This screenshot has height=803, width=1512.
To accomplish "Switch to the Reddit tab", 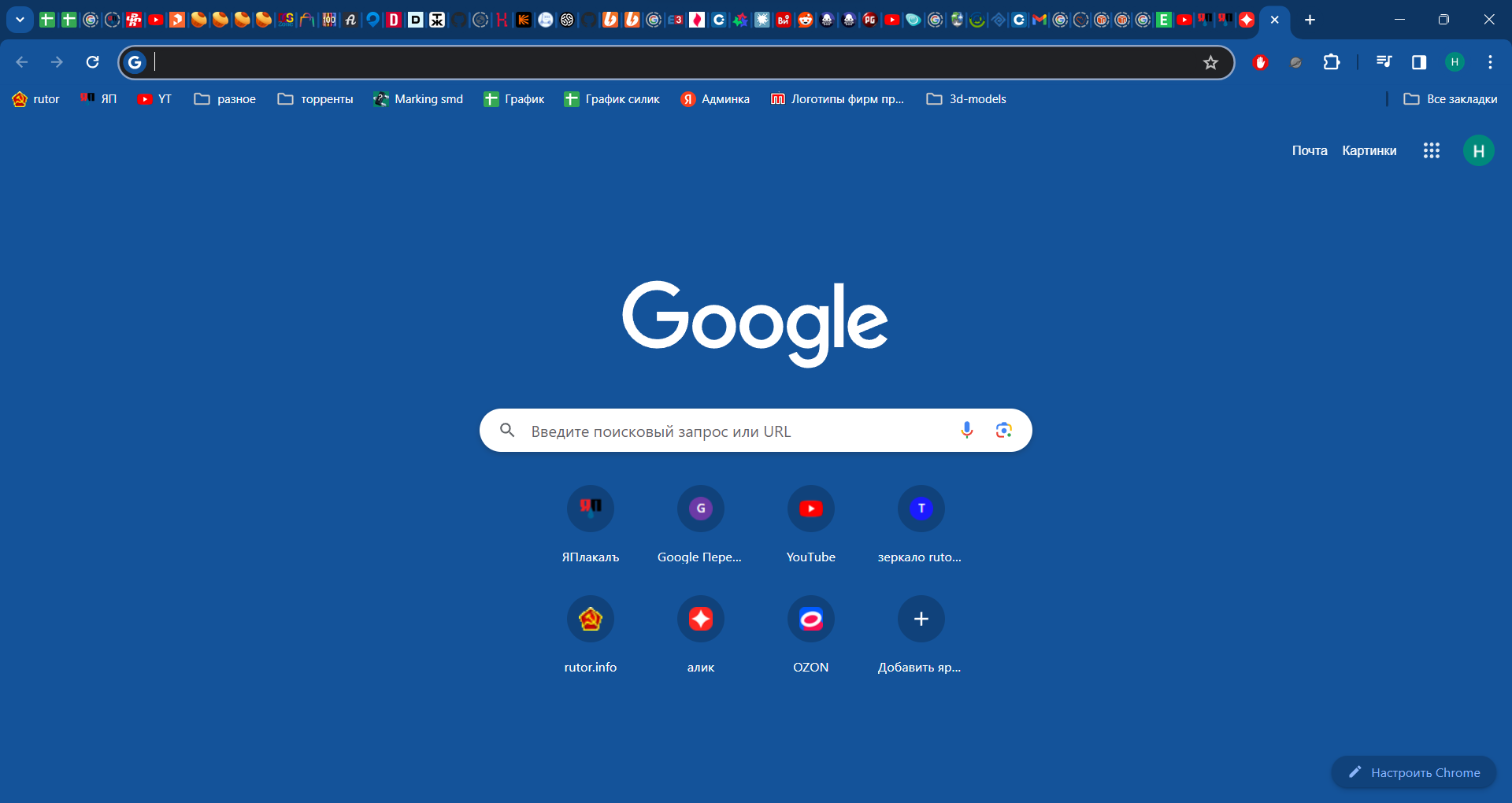I will tap(805, 20).
